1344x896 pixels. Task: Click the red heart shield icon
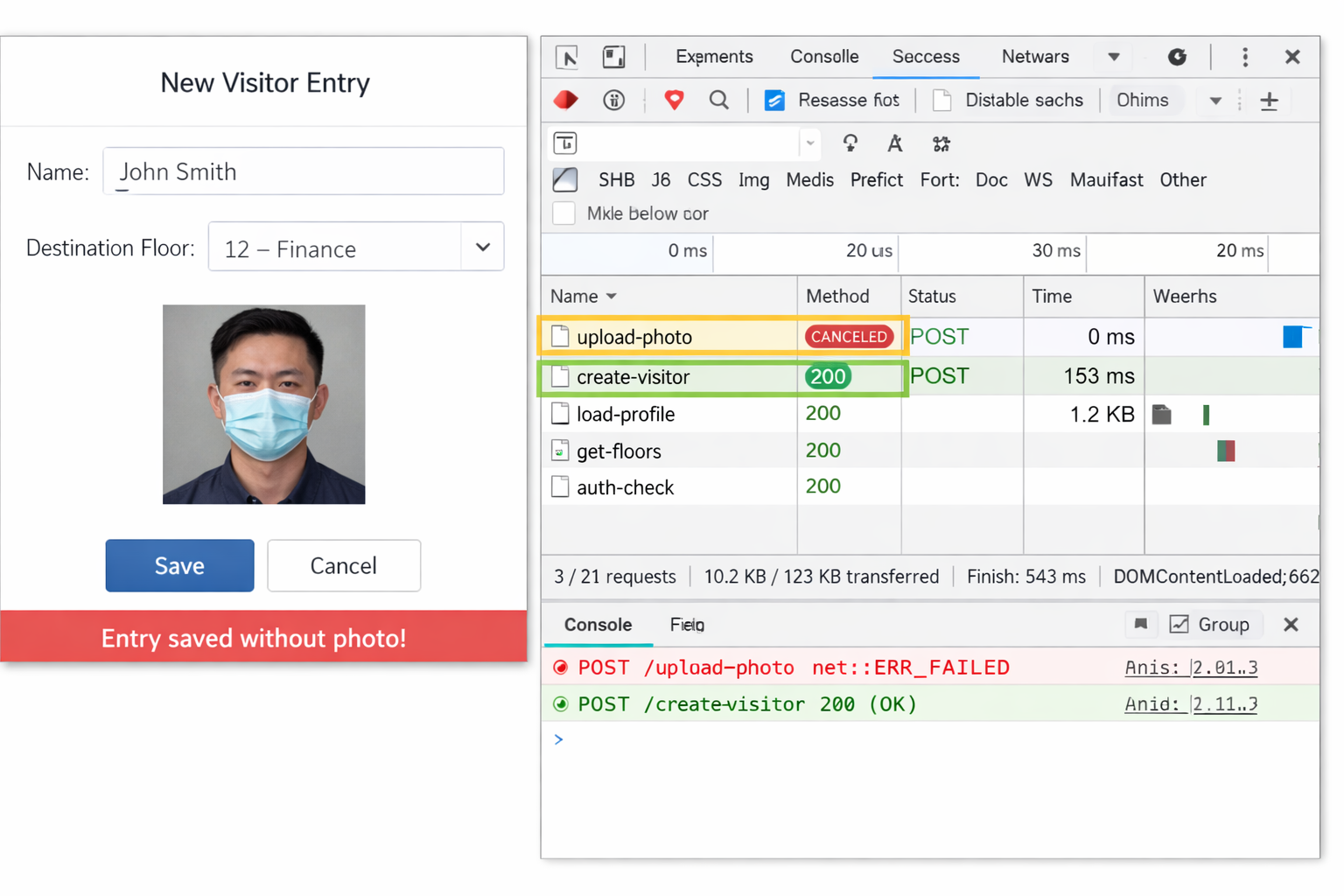tap(674, 101)
